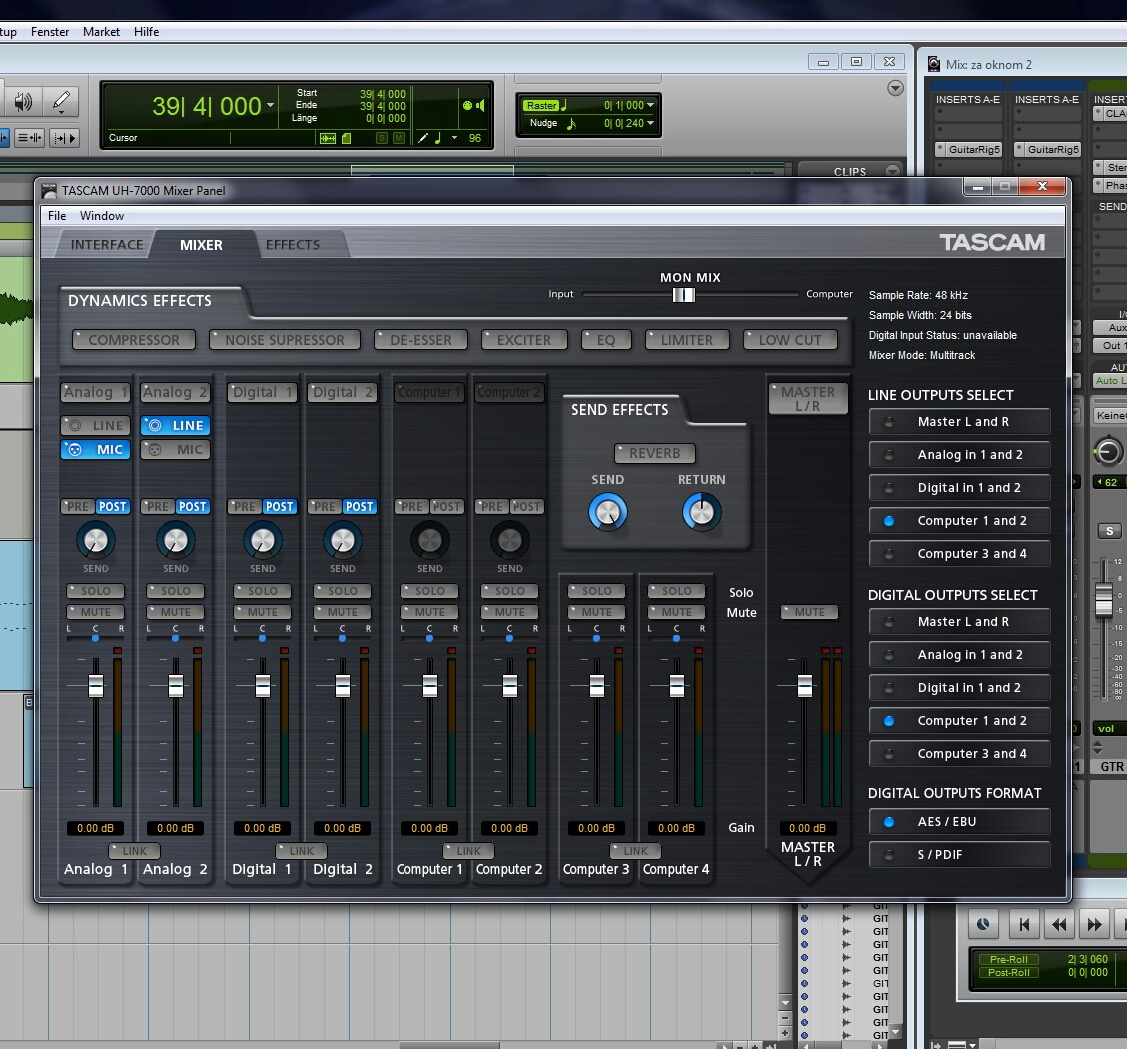This screenshot has height=1049, width=1127.
Task: Enable the LIMITER effect
Action: [x=687, y=339]
